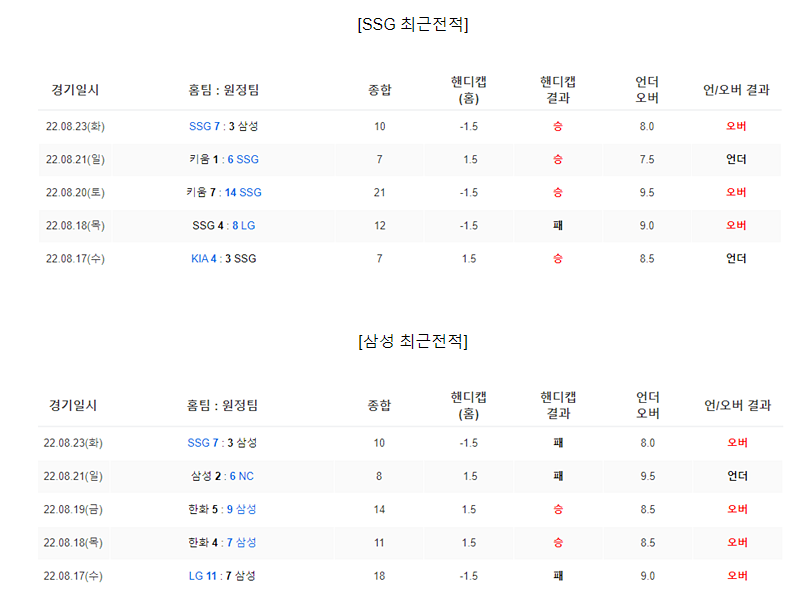This screenshot has height=602, width=812.
Task: Open the SSG 4 : 8 LG match
Action: pos(224,226)
